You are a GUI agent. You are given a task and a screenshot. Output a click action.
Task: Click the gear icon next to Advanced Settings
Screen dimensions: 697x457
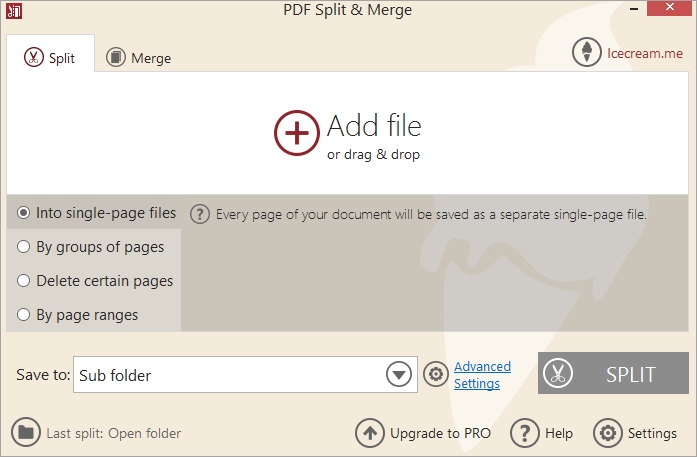(436, 374)
